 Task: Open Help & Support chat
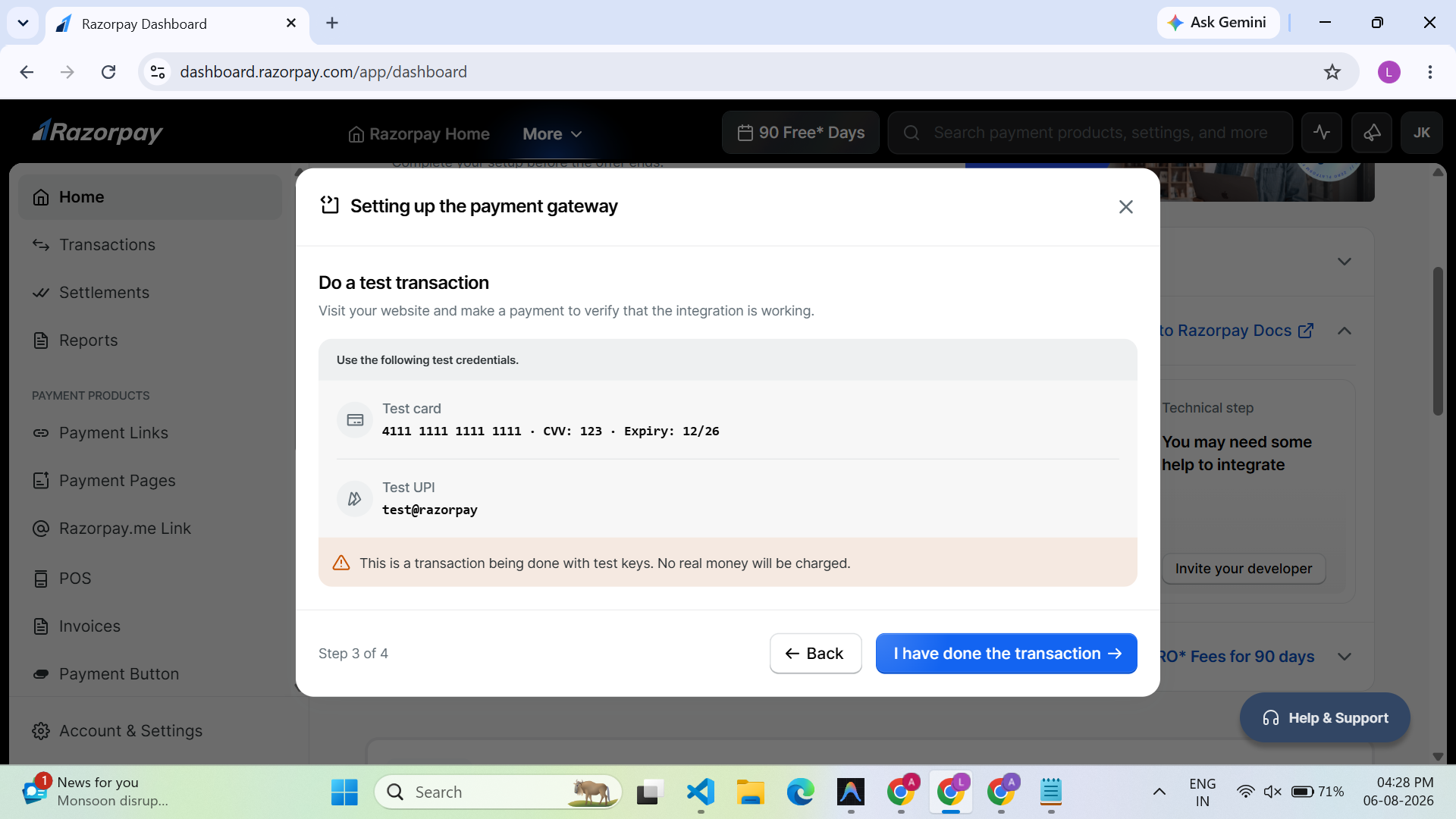[1325, 717]
